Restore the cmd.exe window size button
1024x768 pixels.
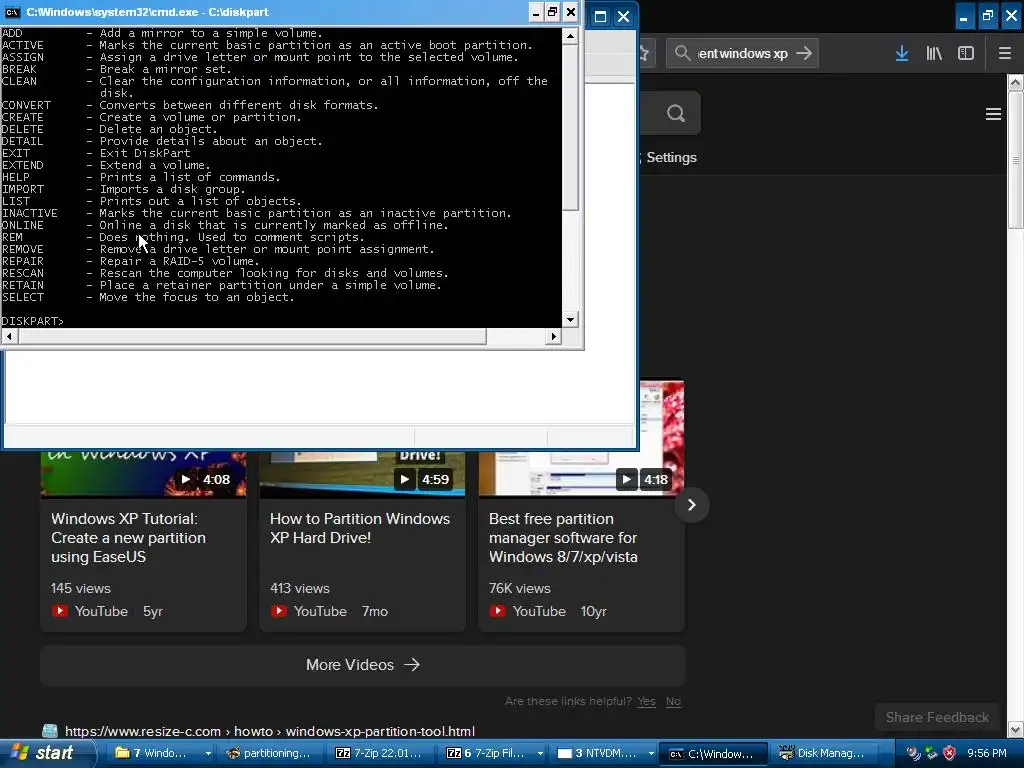click(x=553, y=12)
